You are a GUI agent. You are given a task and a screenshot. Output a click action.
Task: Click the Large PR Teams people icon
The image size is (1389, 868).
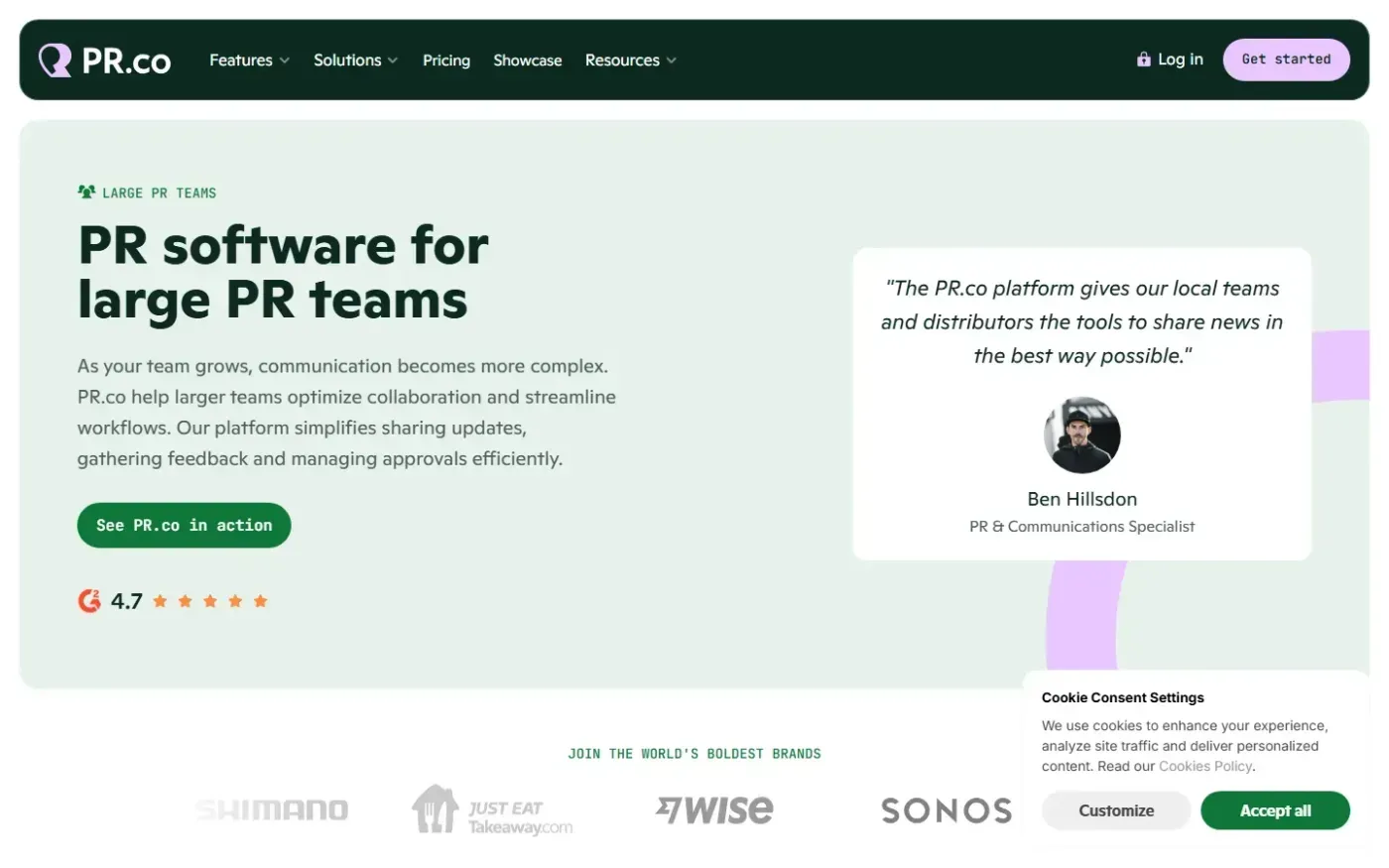pos(86,192)
